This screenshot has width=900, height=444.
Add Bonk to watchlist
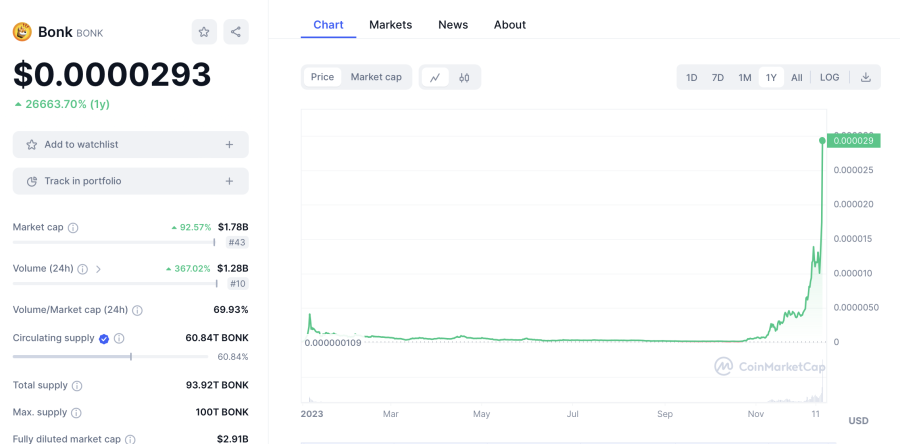pyautogui.click(x=130, y=145)
